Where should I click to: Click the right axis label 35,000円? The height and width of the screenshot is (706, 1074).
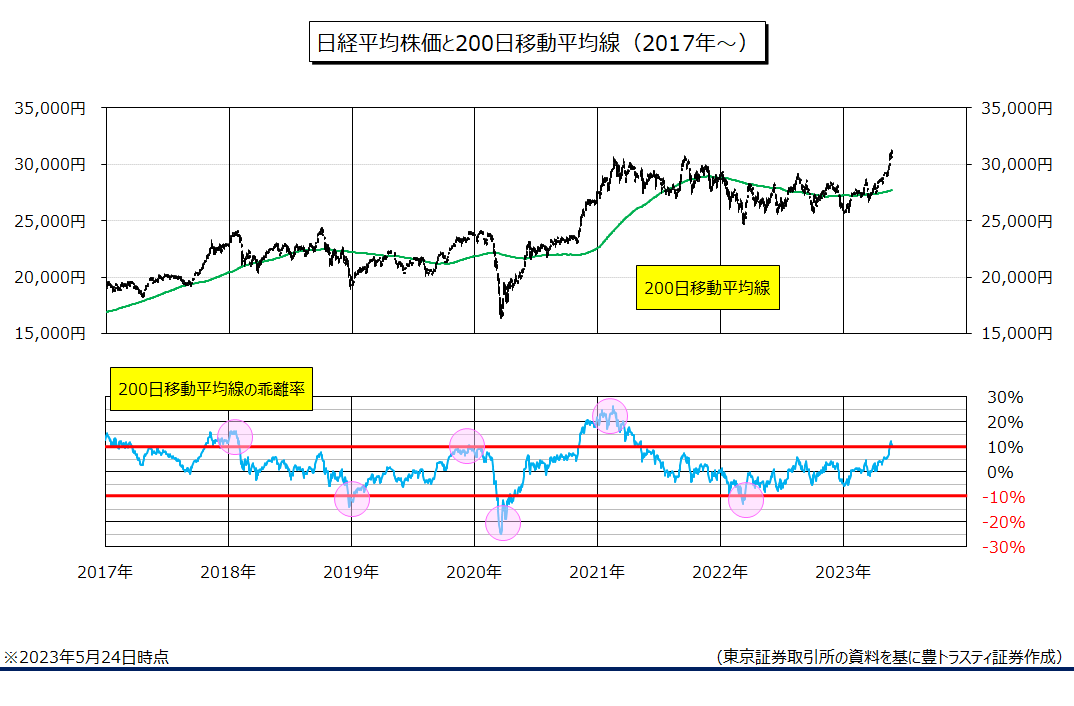(1017, 108)
